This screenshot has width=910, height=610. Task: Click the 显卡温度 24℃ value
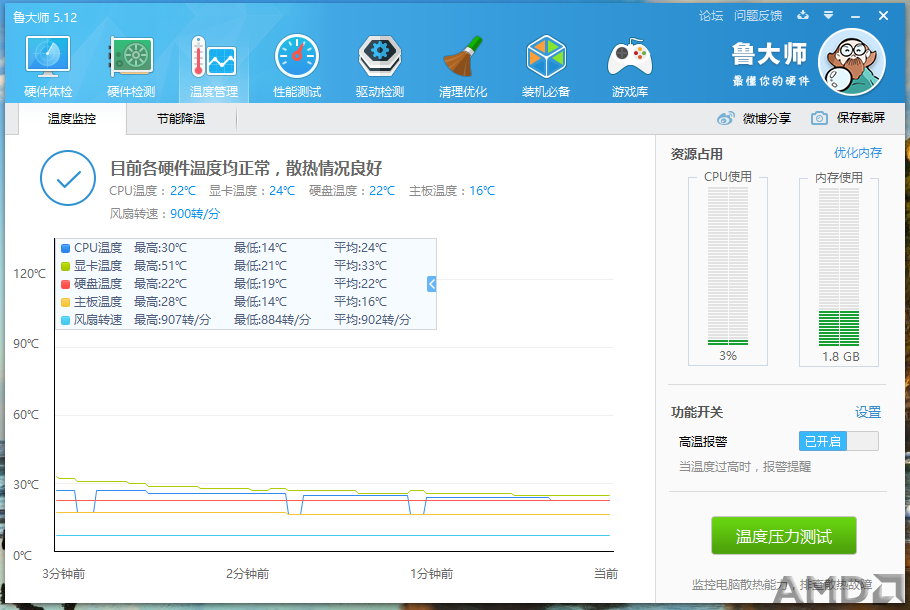(x=282, y=190)
